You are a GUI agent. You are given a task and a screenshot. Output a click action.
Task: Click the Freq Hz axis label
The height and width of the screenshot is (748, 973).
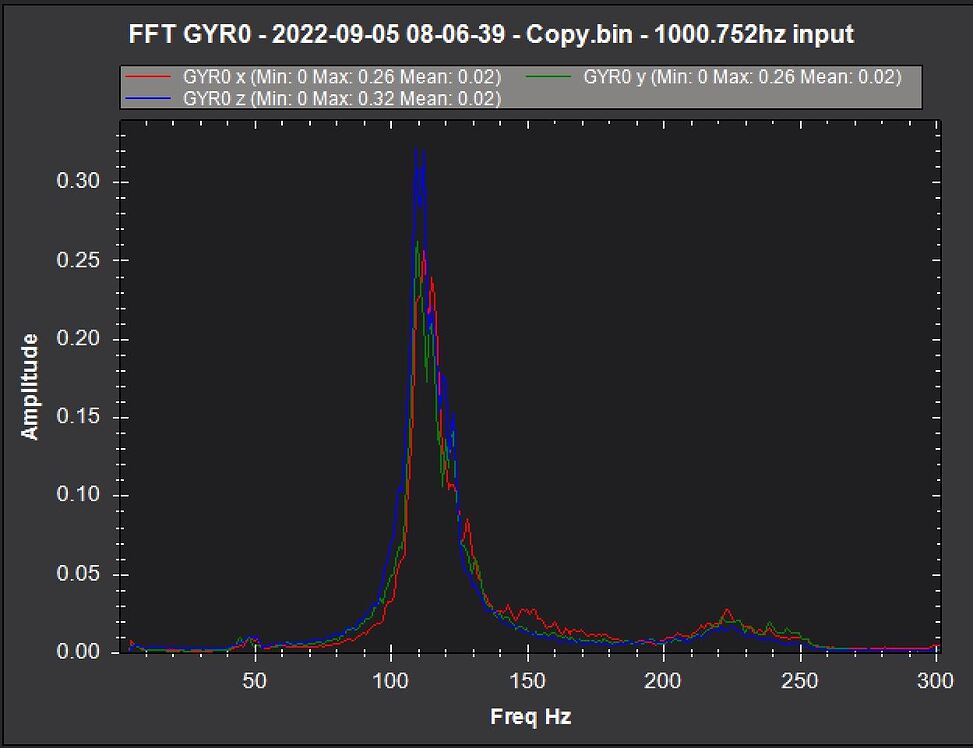530,717
